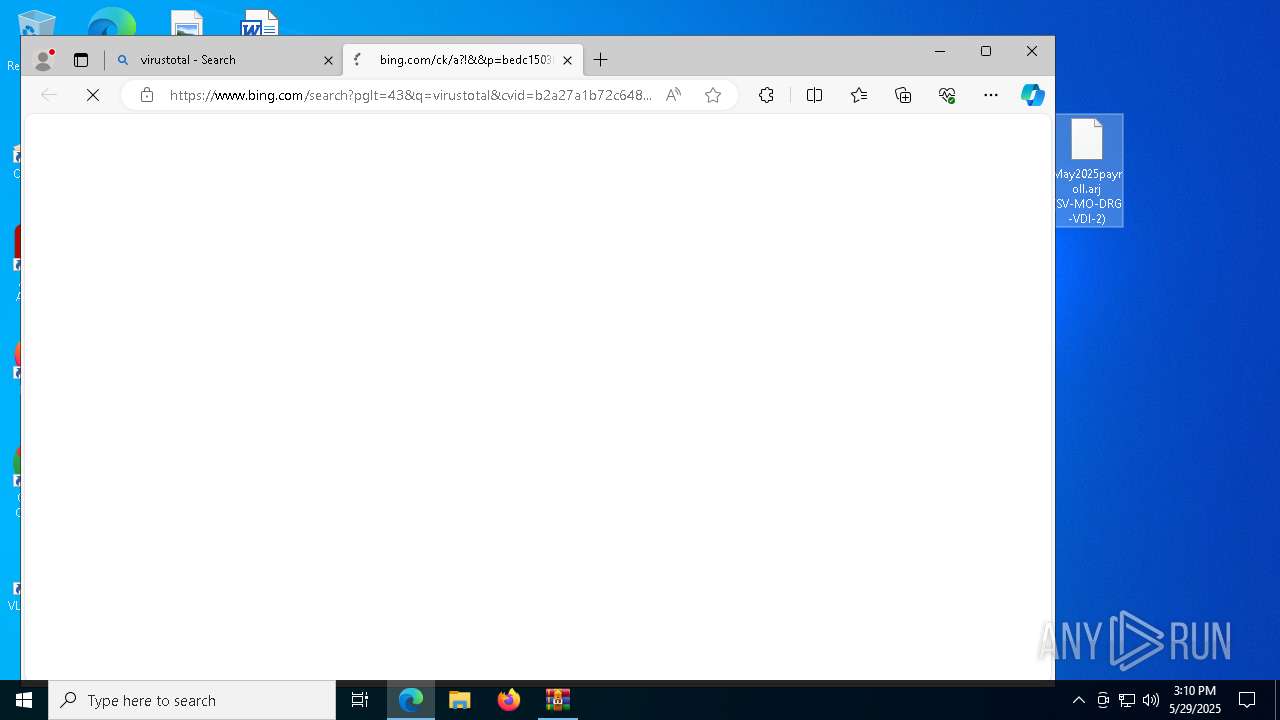Open the Extensions puzzle icon
Screen dimensions: 1280x720
pyautogui.click(x=766, y=95)
